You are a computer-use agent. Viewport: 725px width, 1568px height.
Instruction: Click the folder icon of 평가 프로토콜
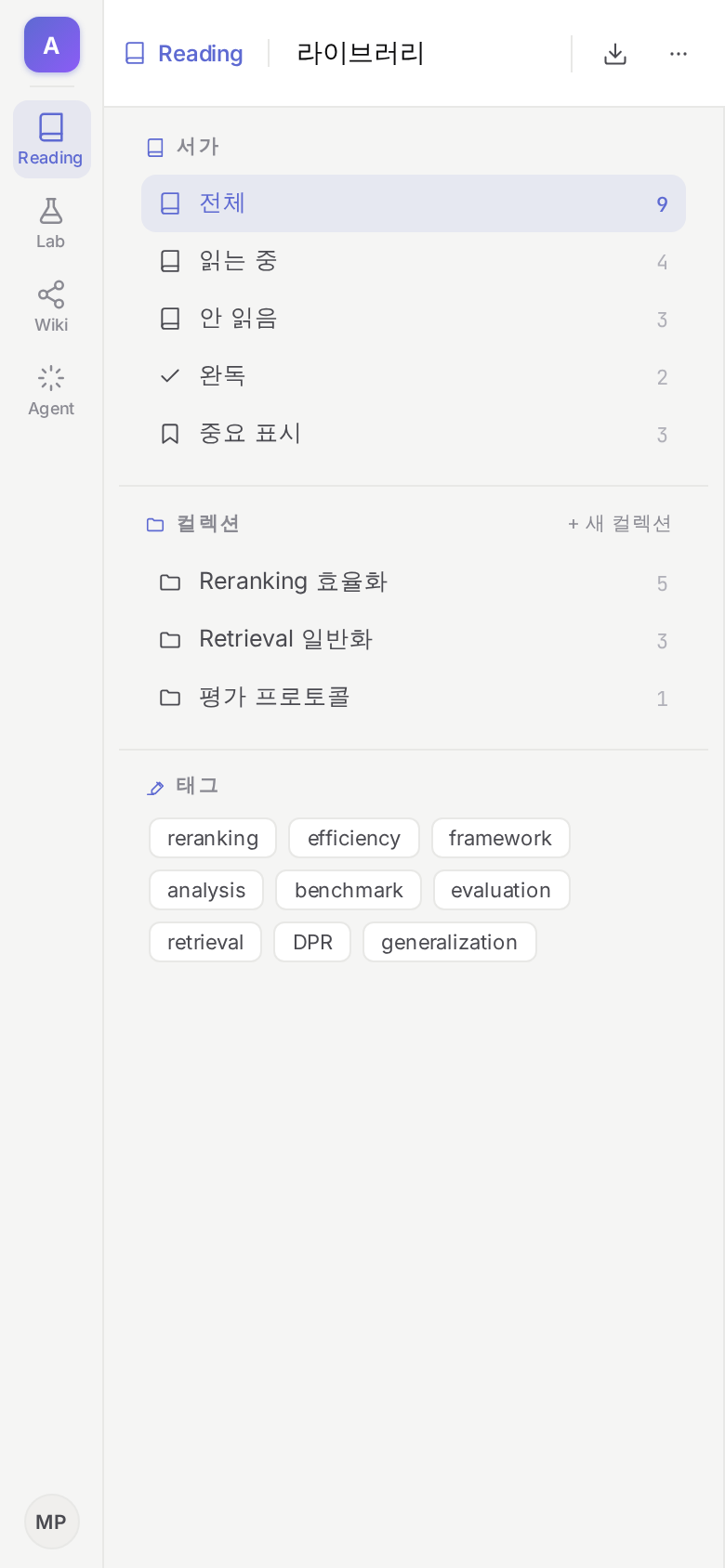click(170, 698)
